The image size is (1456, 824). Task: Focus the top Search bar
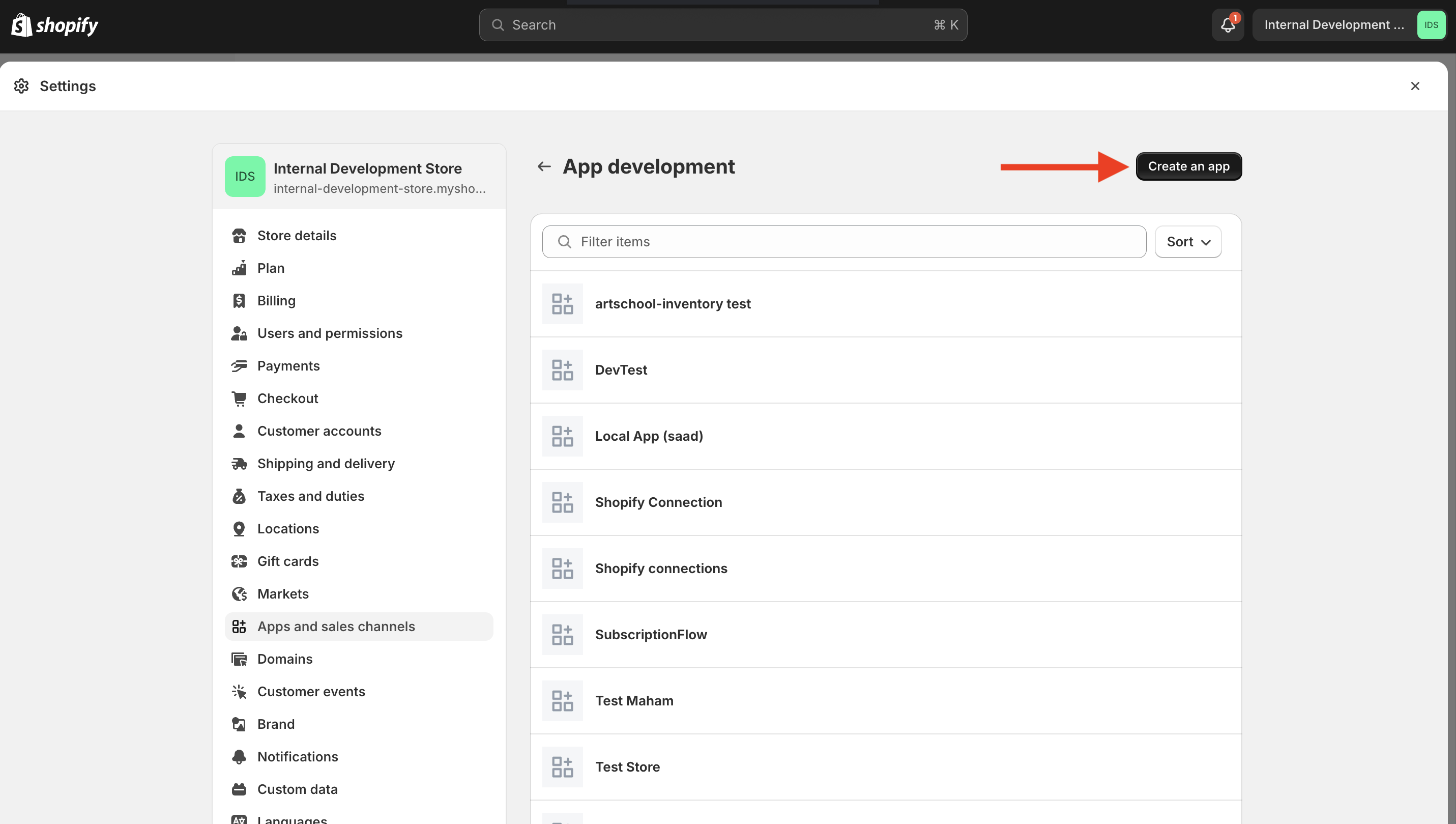723,25
